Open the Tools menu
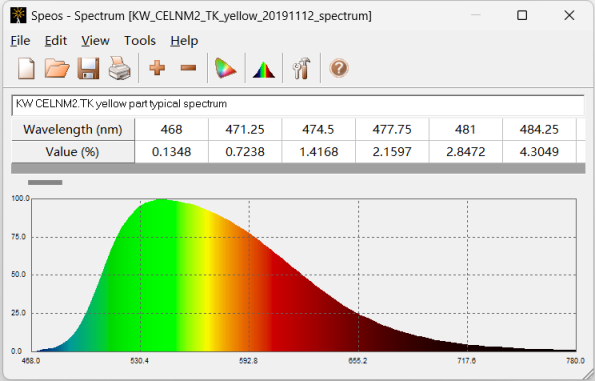This screenshot has height=381, width=596. point(140,41)
